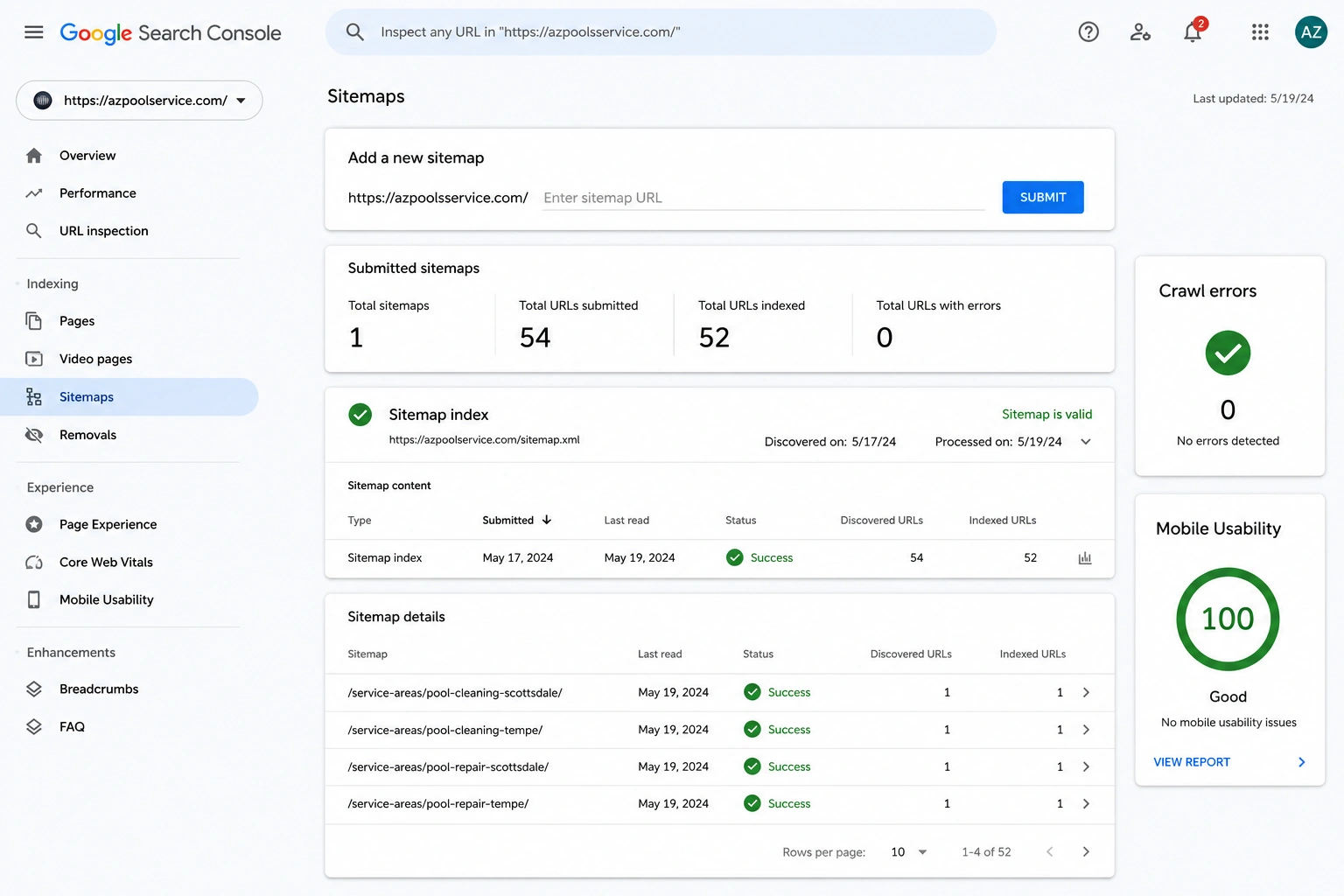Click the property site favicon
Screen dimensions: 1344x896
click(x=43, y=101)
